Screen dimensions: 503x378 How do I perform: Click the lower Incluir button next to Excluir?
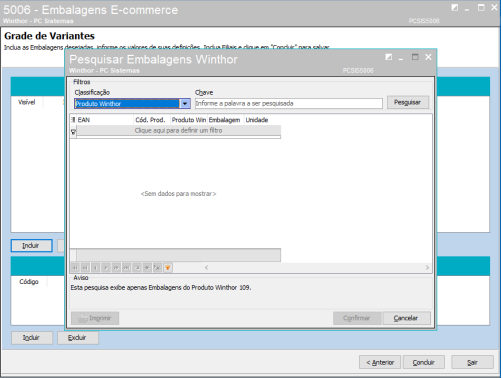tap(32, 338)
